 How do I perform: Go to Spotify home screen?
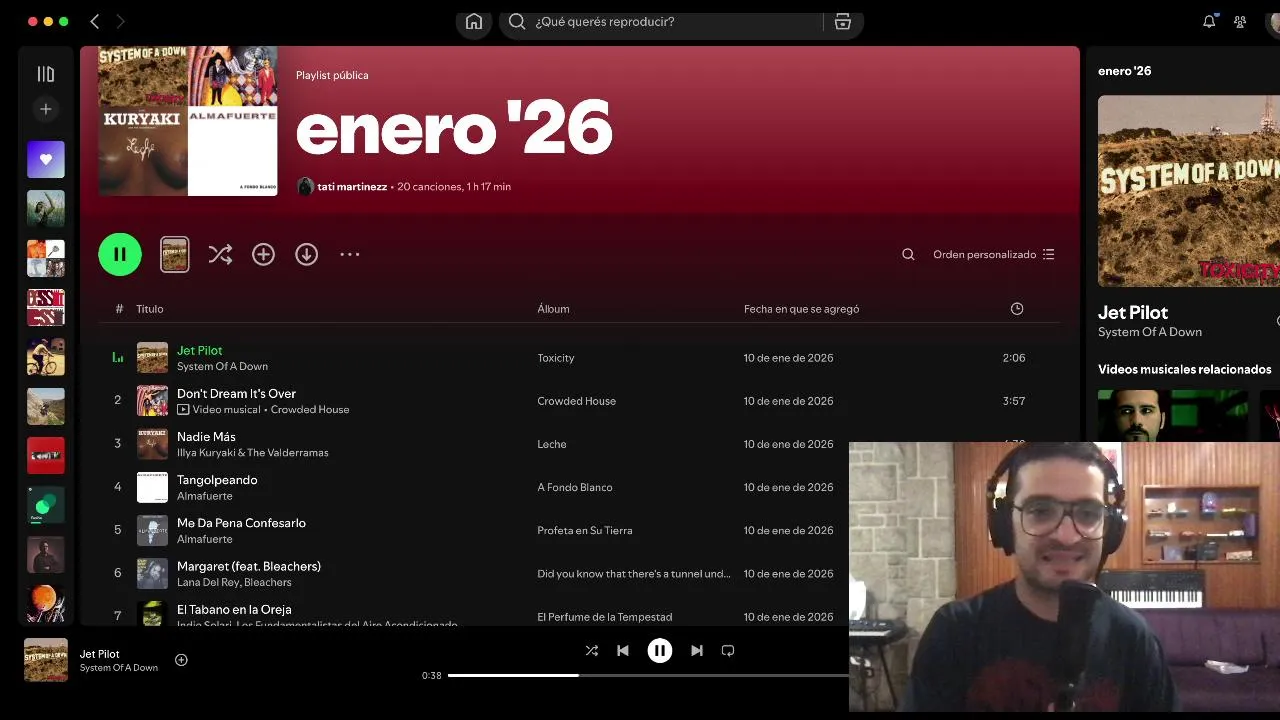tap(474, 22)
